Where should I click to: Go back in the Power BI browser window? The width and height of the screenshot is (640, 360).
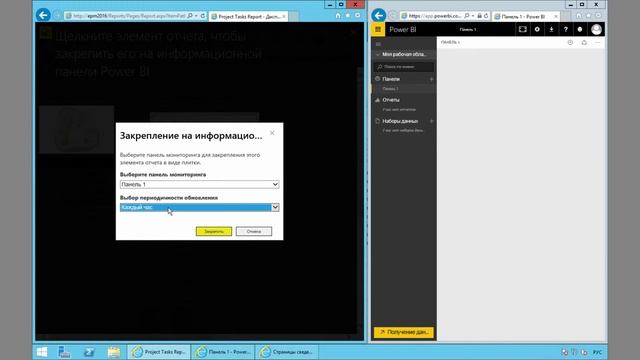(379, 16)
